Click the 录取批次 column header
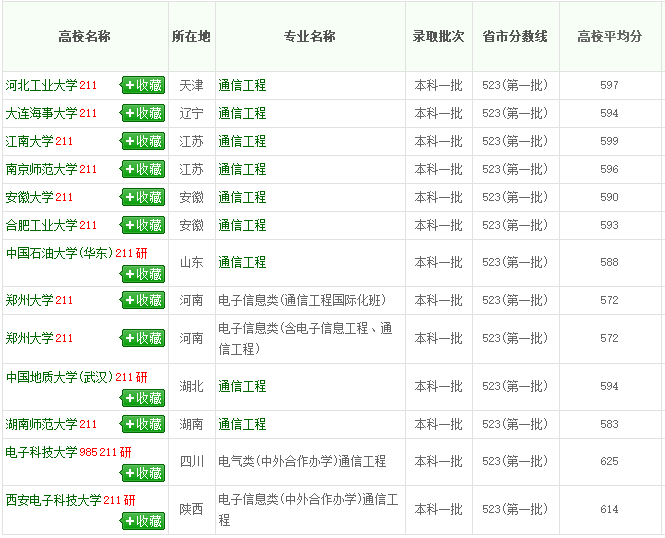This screenshot has height=538, width=665. [439, 36]
